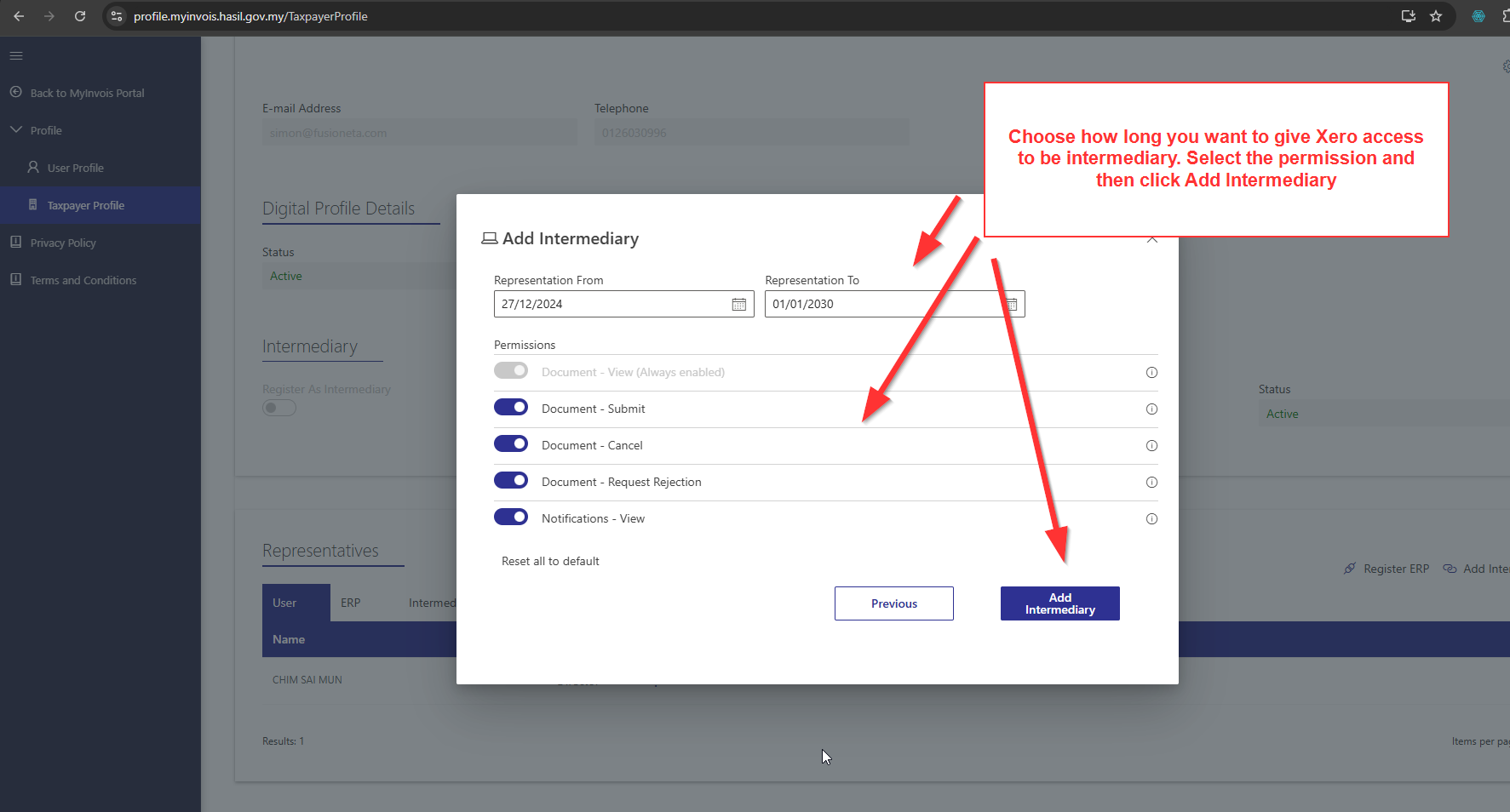Image resolution: width=1510 pixels, height=812 pixels.
Task: Collapse the Profile section in sidebar
Action: [16, 130]
